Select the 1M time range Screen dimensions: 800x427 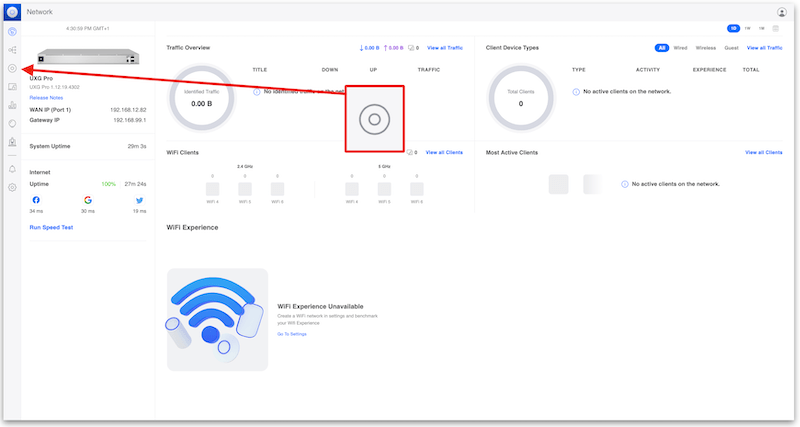coord(761,29)
